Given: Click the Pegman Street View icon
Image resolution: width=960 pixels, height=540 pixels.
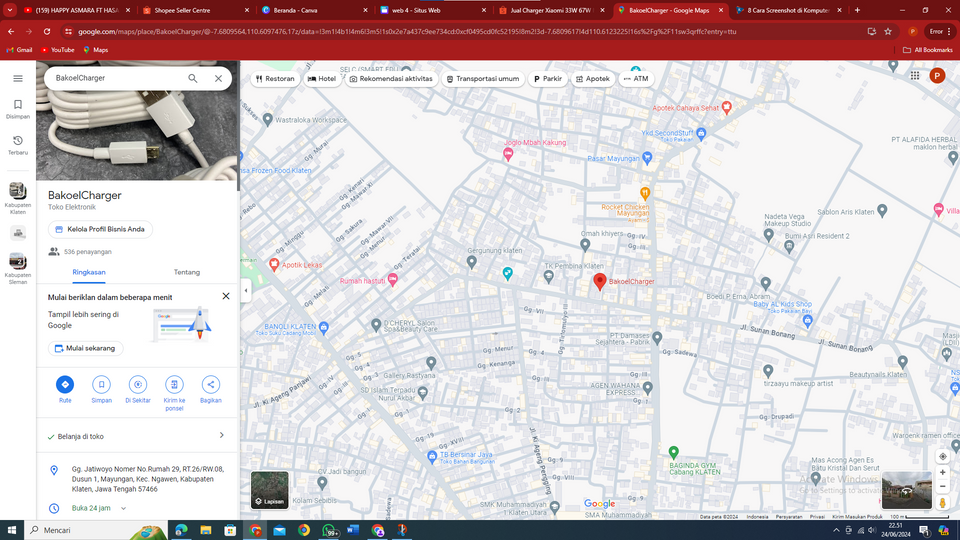Looking at the screenshot, I should [x=943, y=503].
